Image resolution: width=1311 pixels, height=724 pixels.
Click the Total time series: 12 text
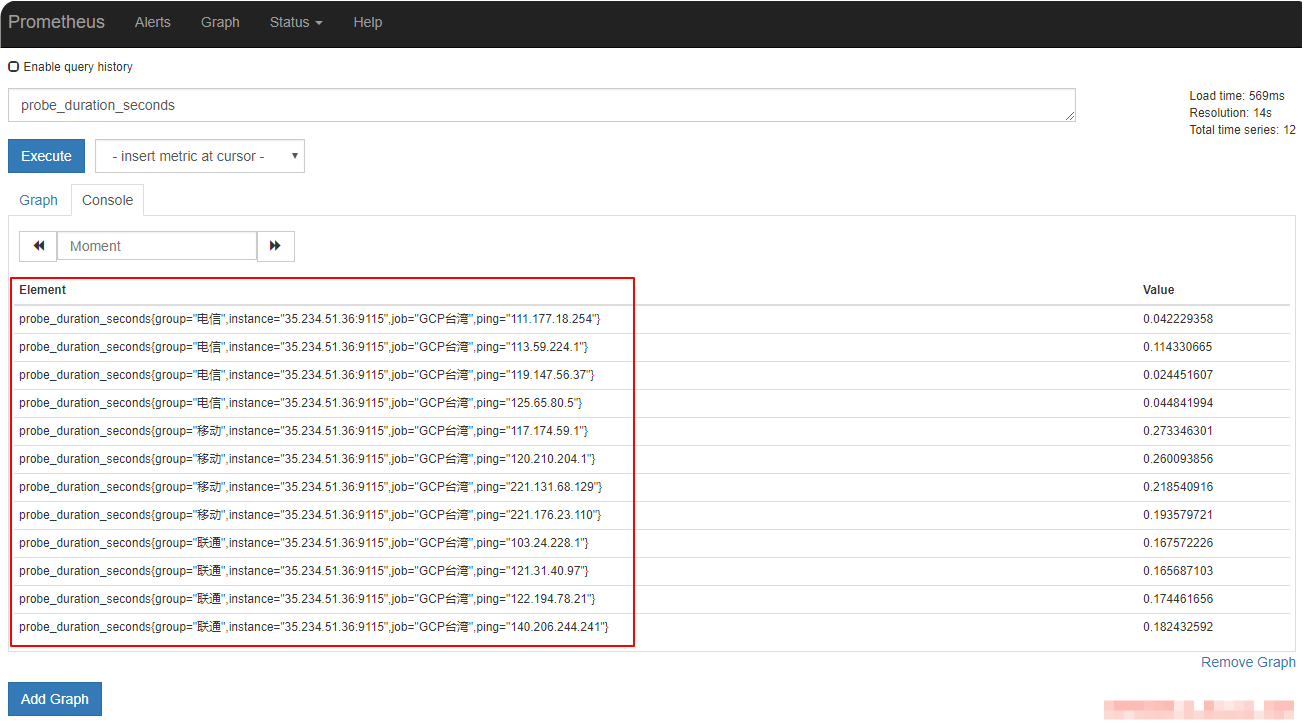click(x=1242, y=130)
